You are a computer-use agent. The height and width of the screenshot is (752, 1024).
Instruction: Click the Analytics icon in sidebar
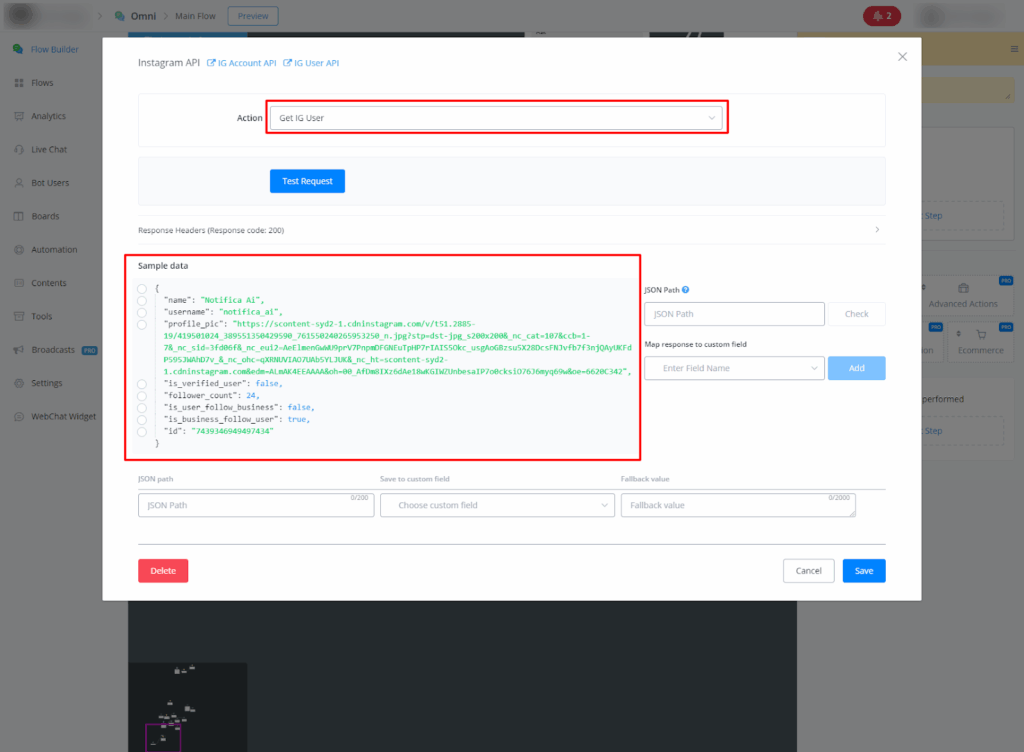point(19,116)
